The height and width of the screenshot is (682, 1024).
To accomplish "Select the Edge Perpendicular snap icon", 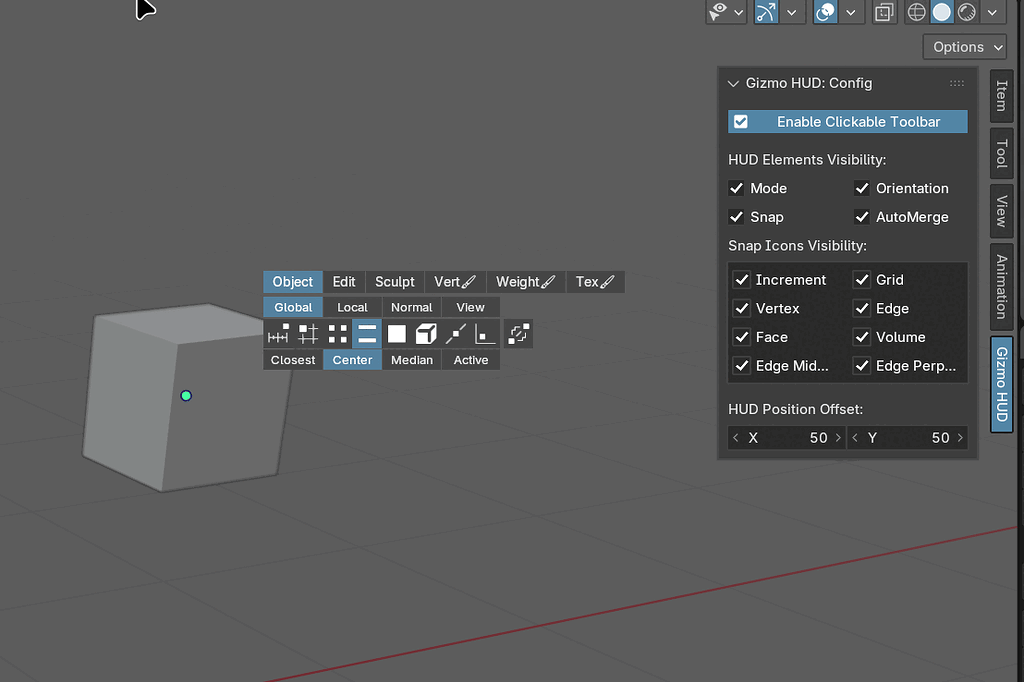I will tap(485, 334).
